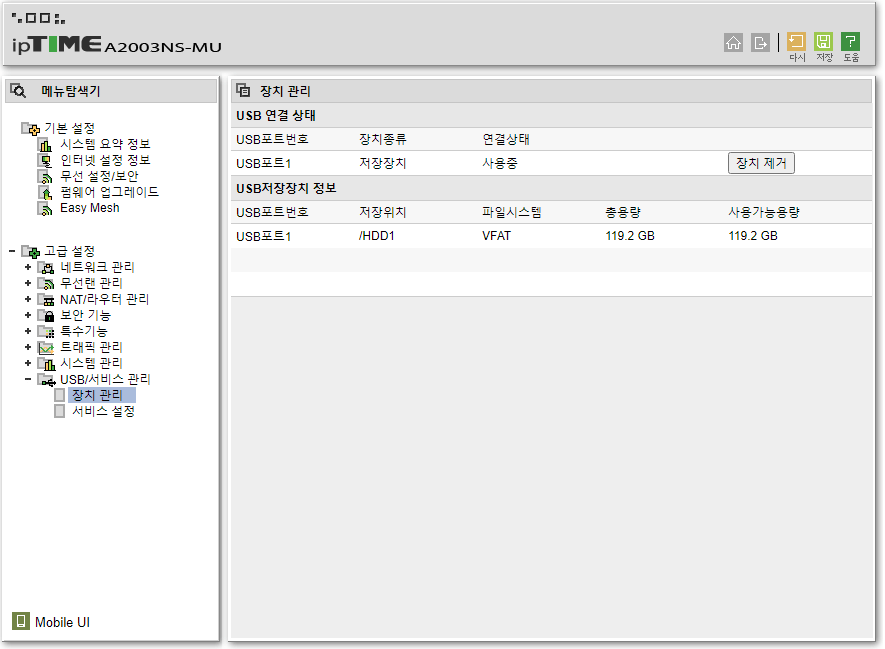Click the 시스템 요약 정보 icon
Screen dimensions: 885x649
coord(45,145)
